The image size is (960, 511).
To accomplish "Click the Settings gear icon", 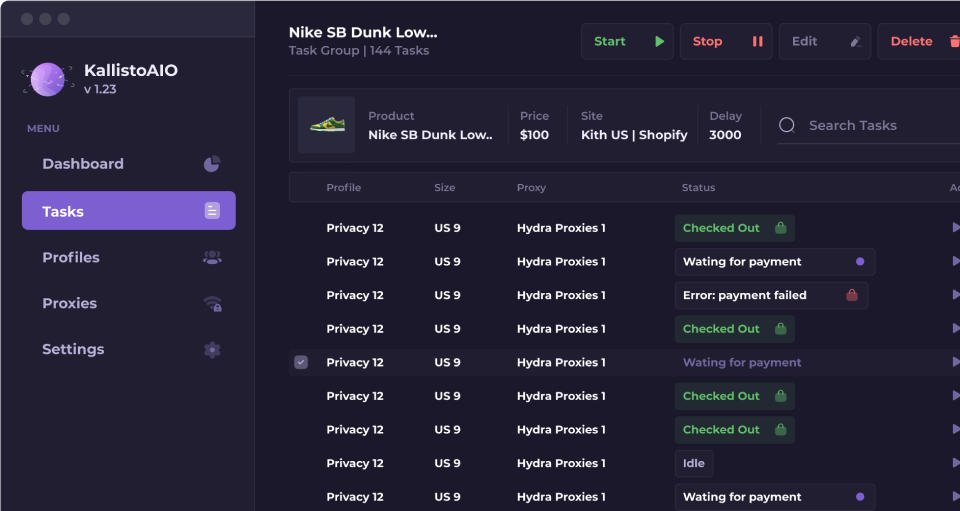I will tap(212, 349).
